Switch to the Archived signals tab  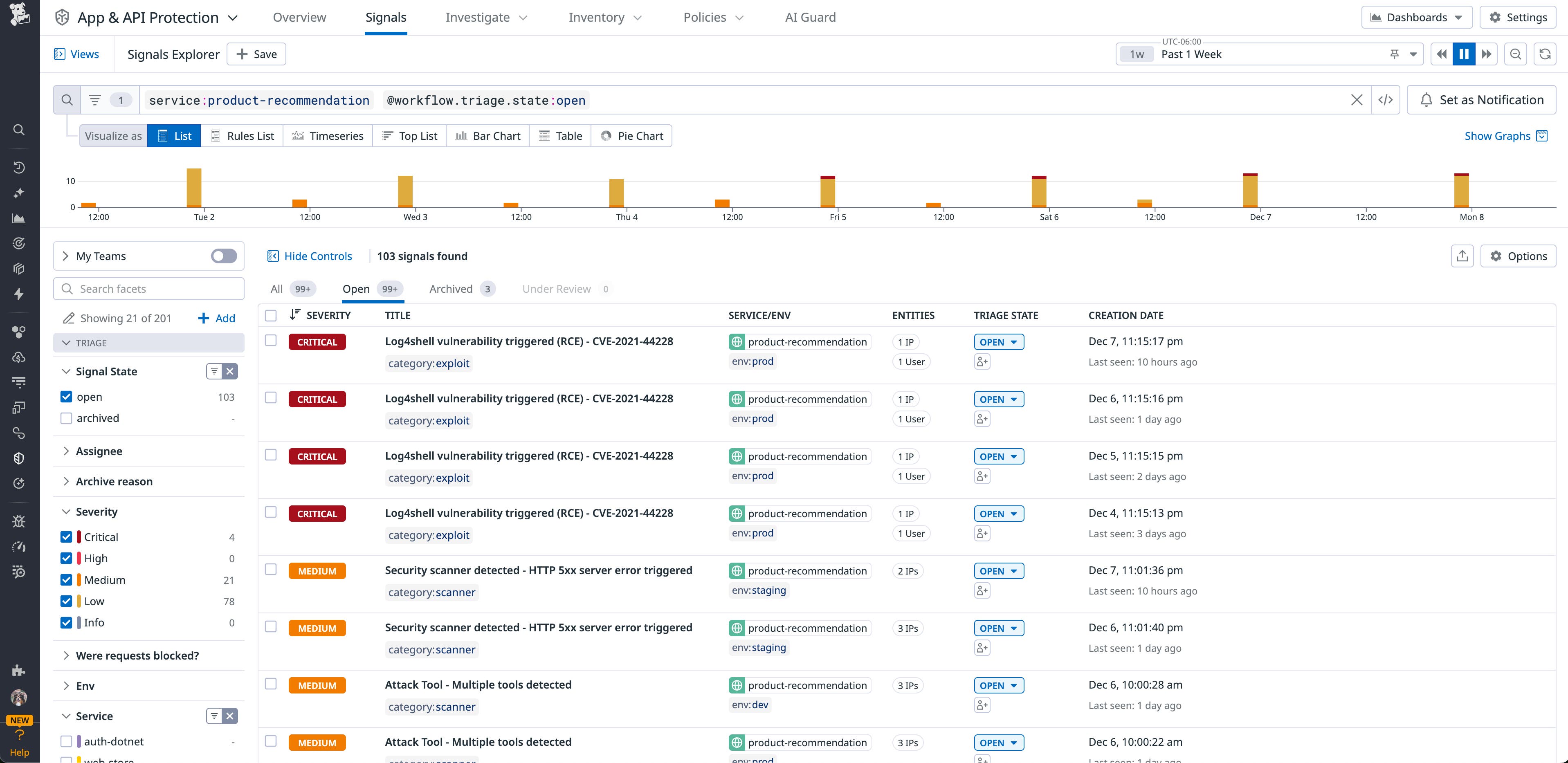pos(450,288)
